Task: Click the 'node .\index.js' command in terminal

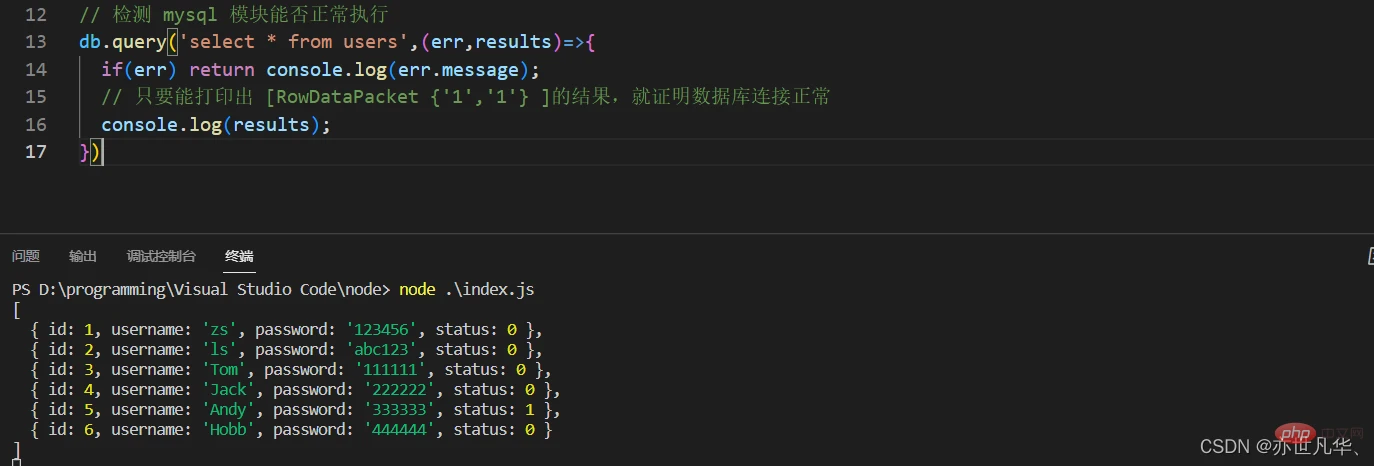Action: coord(467,289)
